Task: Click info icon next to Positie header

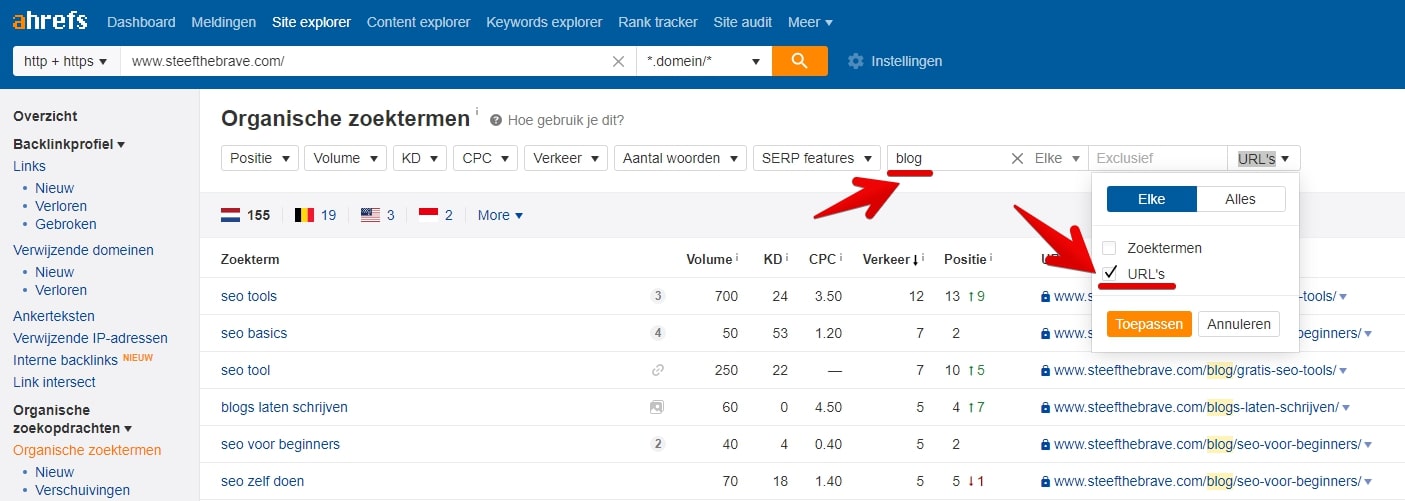Action: pyautogui.click(x=991, y=257)
